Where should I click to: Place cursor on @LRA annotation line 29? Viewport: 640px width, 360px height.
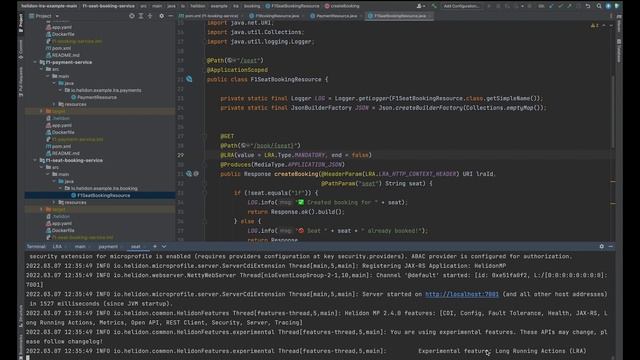[296, 155]
